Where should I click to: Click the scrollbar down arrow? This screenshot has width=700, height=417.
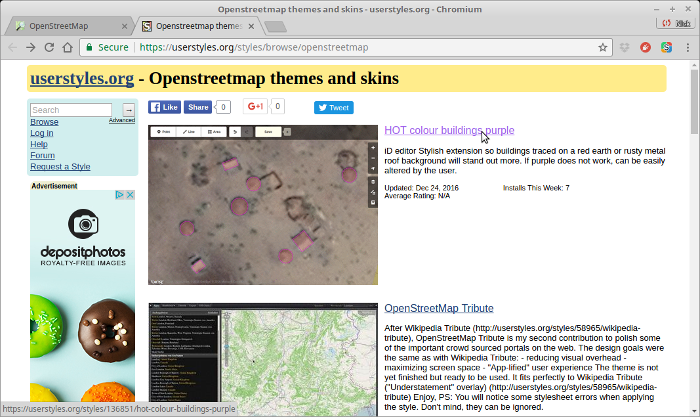point(694,412)
